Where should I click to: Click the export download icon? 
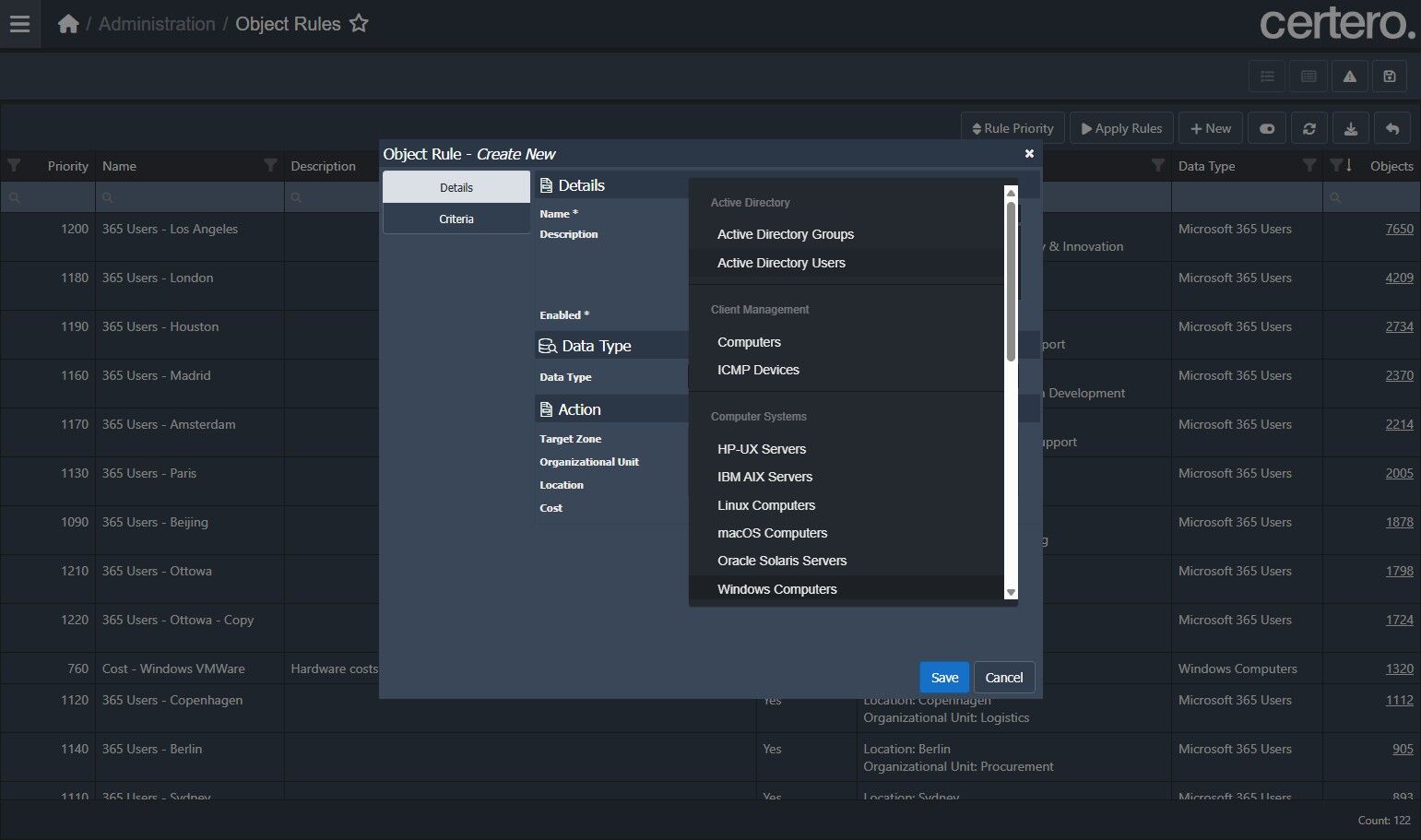pos(1350,129)
